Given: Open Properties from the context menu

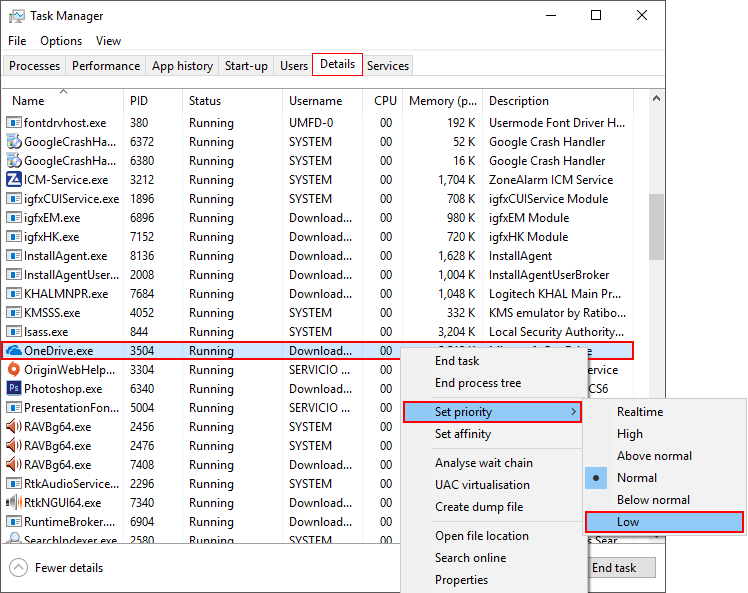Looking at the screenshot, I should tap(492, 580).
